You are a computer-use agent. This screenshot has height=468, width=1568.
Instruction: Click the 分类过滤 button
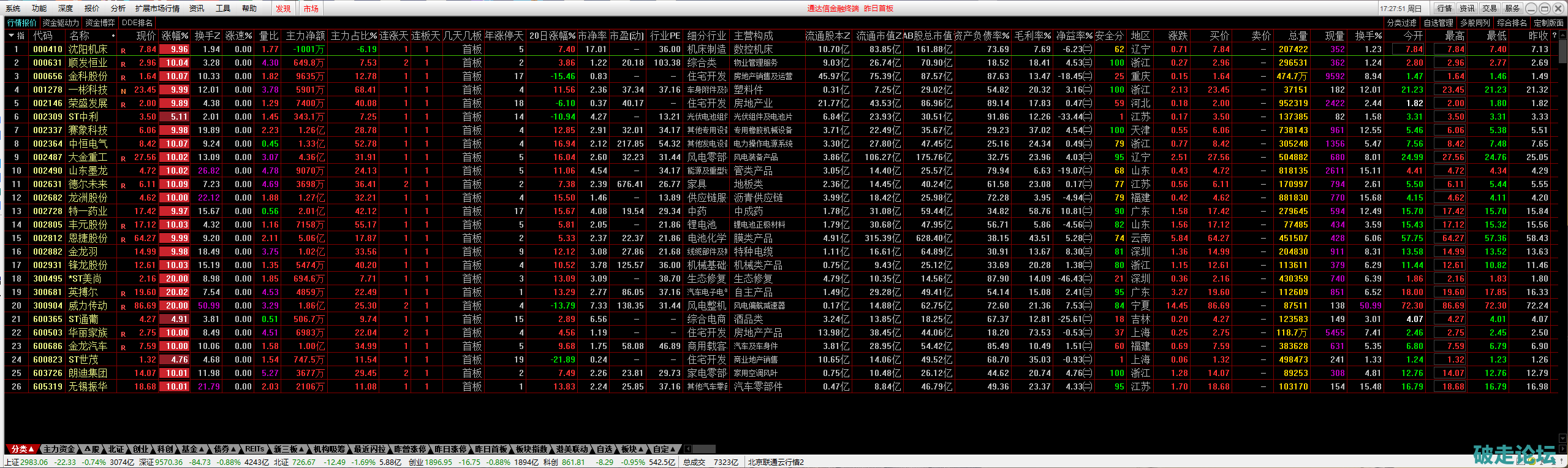click(x=1402, y=23)
